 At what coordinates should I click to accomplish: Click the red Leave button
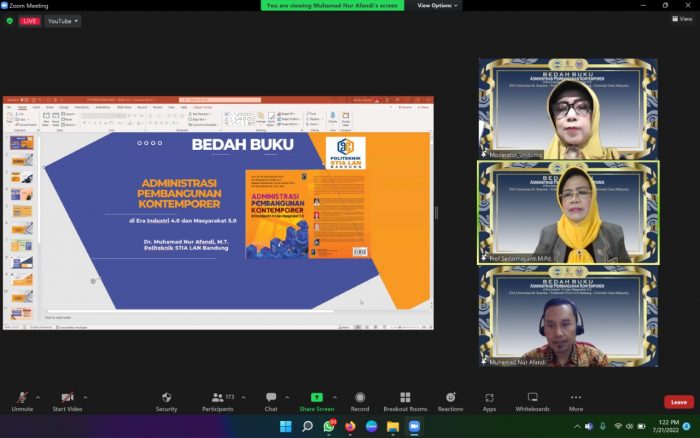[x=678, y=402]
